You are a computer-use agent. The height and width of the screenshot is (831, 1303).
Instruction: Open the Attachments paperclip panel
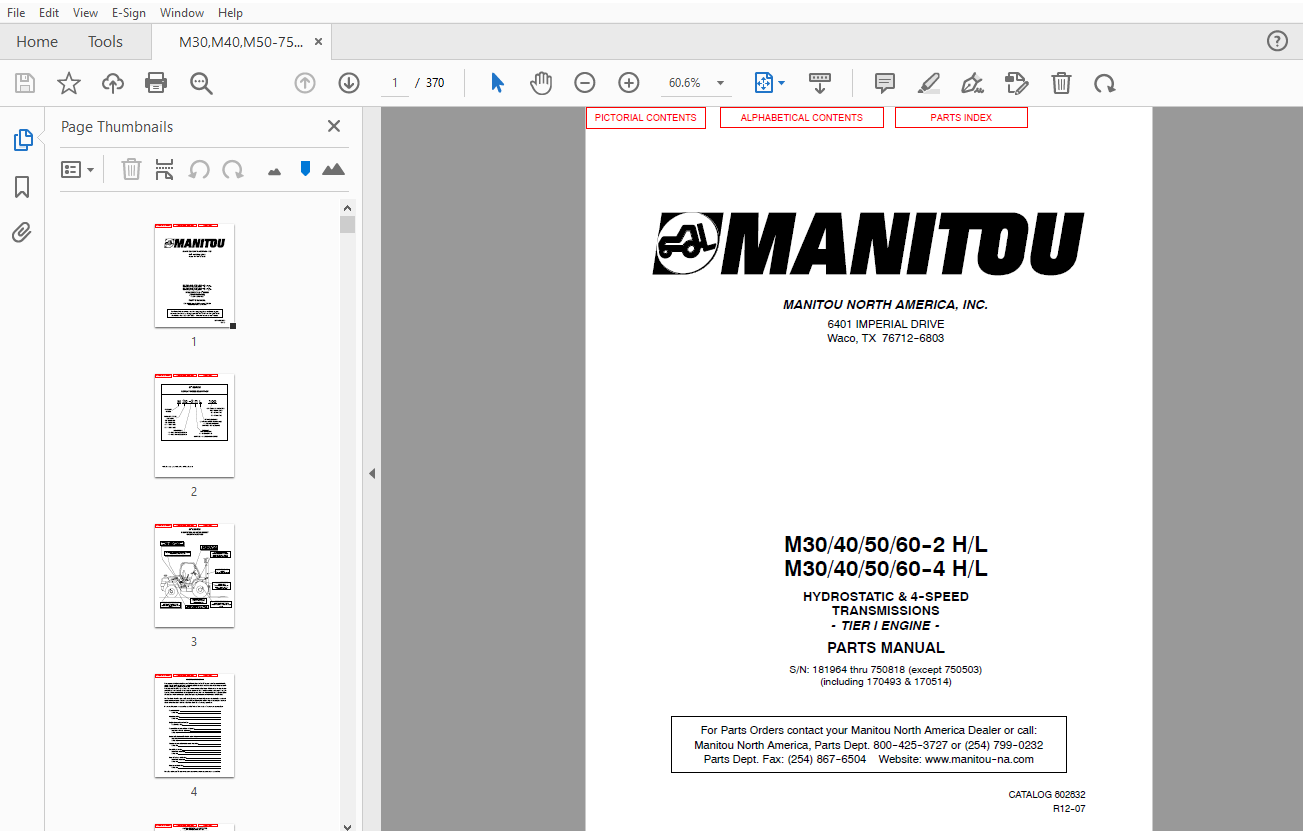point(22,233)
